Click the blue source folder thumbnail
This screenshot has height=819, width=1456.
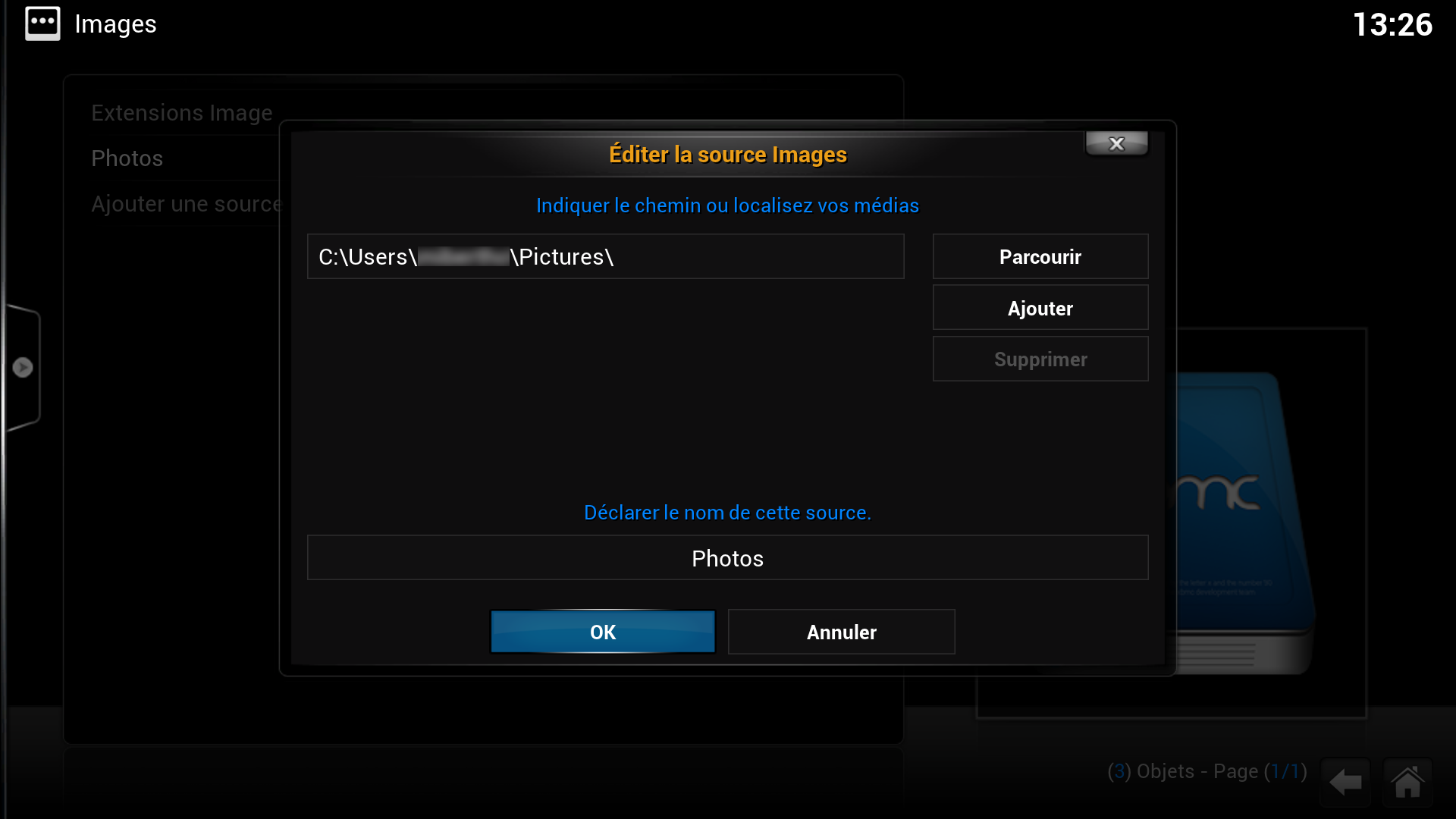tap(1244, 523)
